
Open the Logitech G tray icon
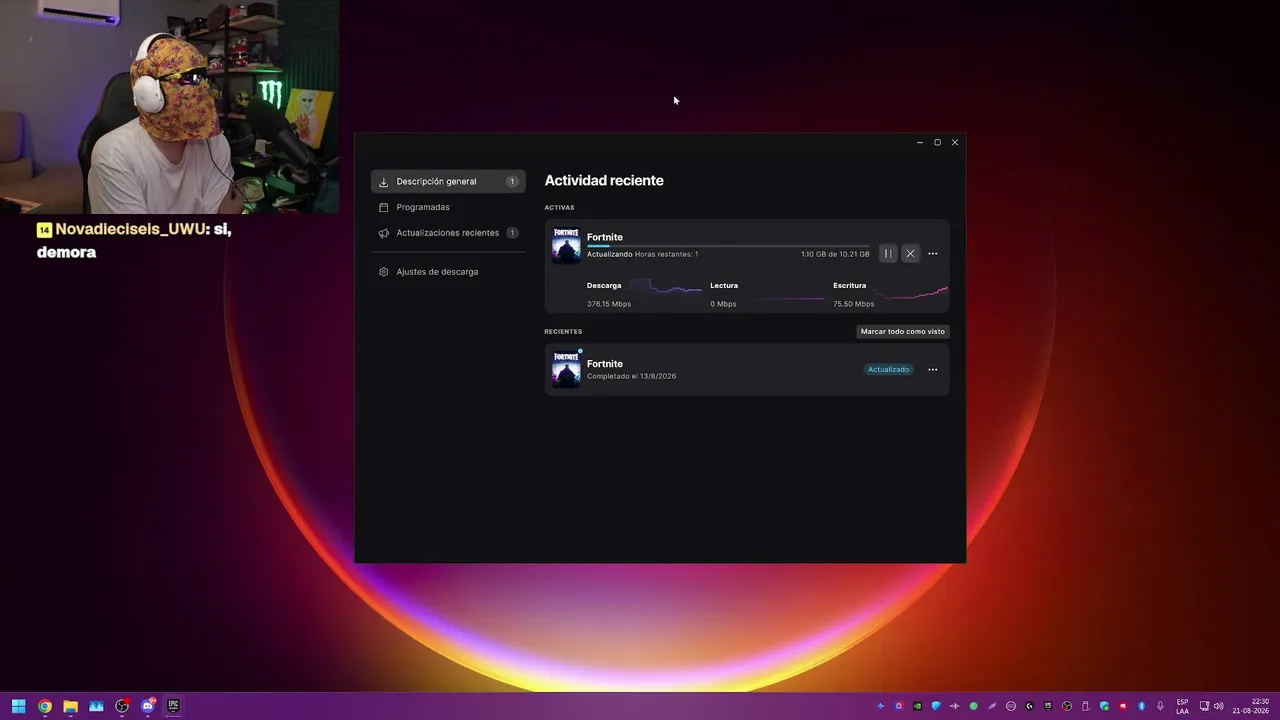(x=1029, y=706)
